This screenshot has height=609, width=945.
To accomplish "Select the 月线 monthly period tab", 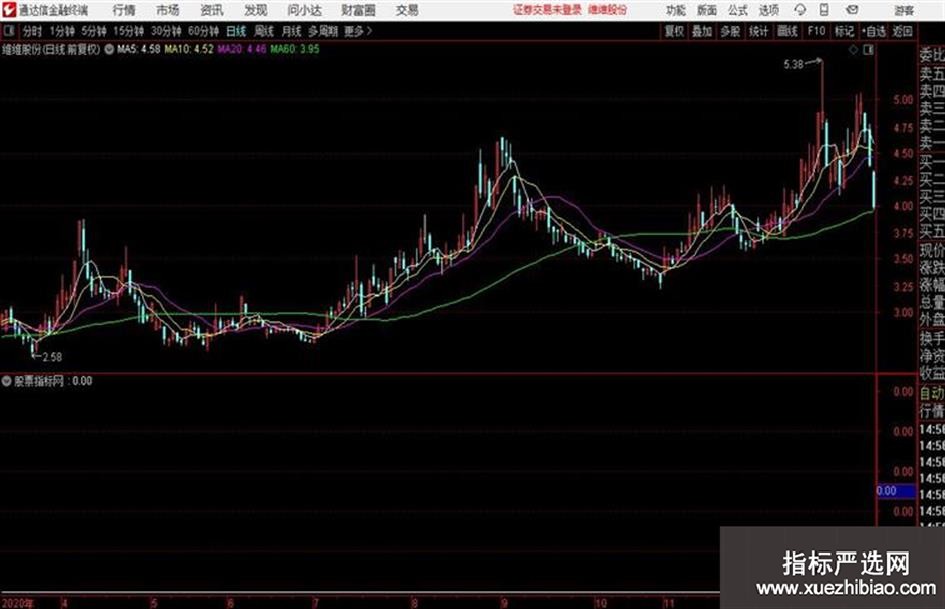I will point(292,31).
